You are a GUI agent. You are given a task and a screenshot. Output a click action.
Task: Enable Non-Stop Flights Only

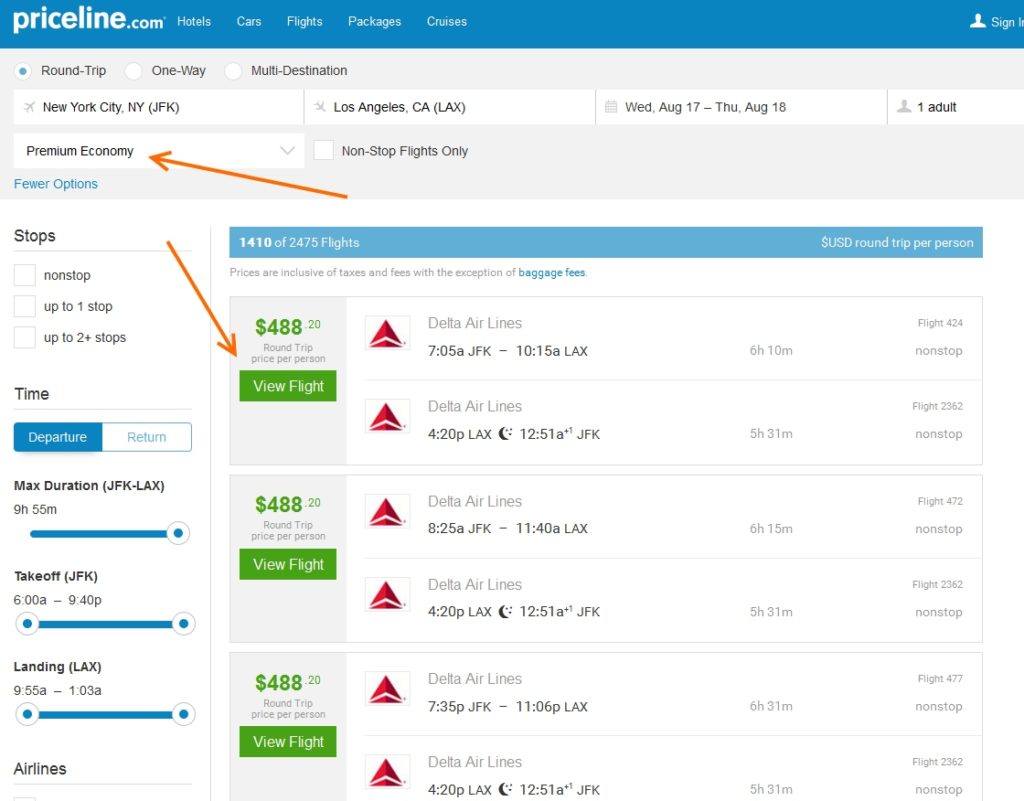323,150
